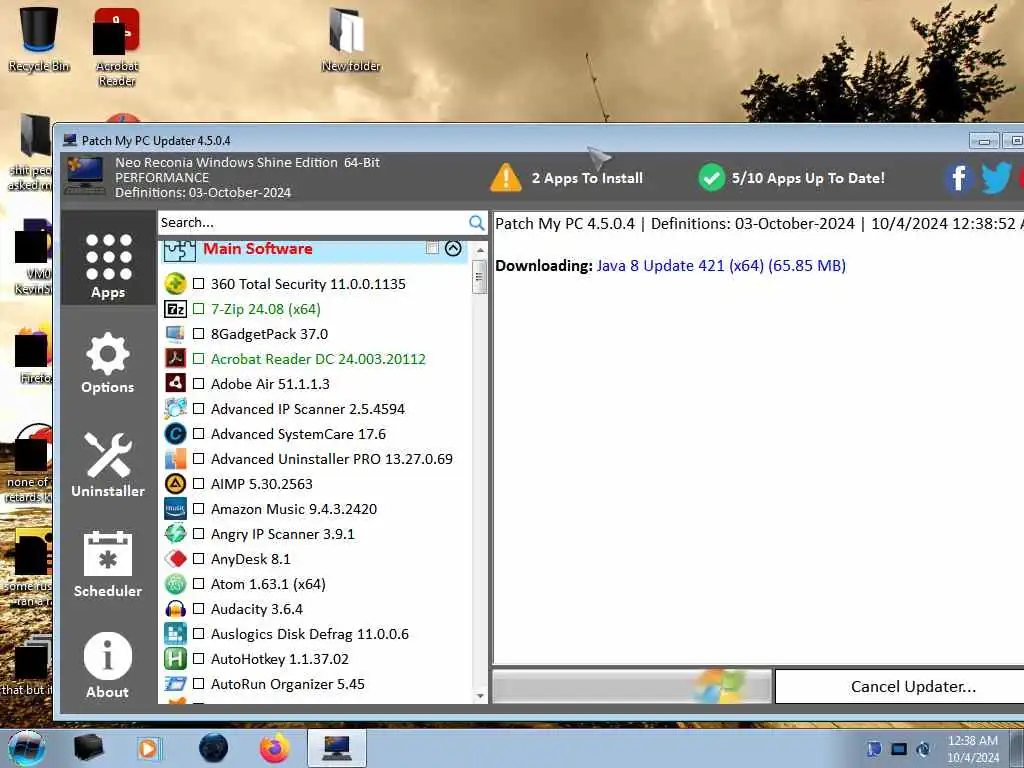Click the Adobe Air app icon

(175, 383)
